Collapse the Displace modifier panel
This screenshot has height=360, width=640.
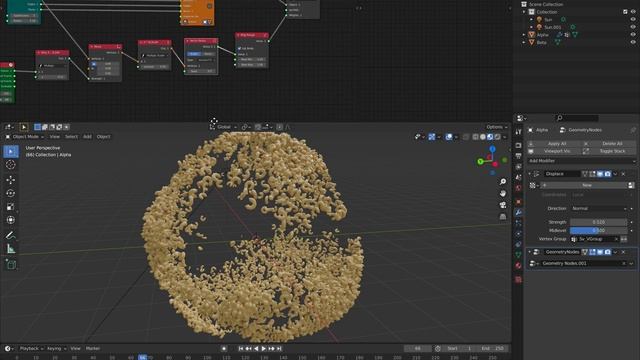pyautogui.click(x=530, y=174)
